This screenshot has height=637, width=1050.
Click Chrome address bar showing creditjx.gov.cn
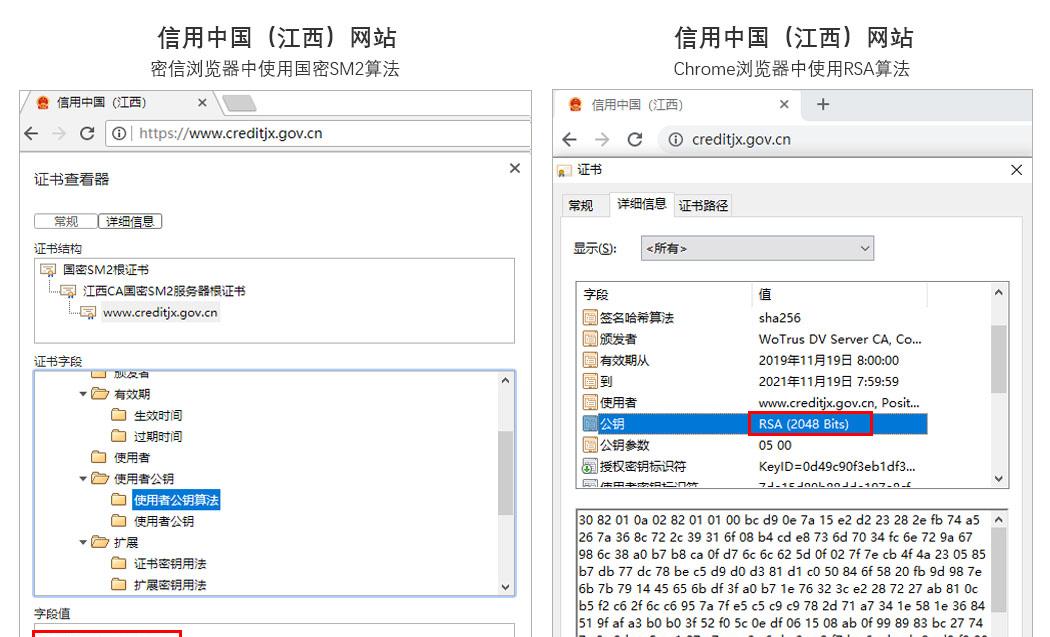coord(845,139)
